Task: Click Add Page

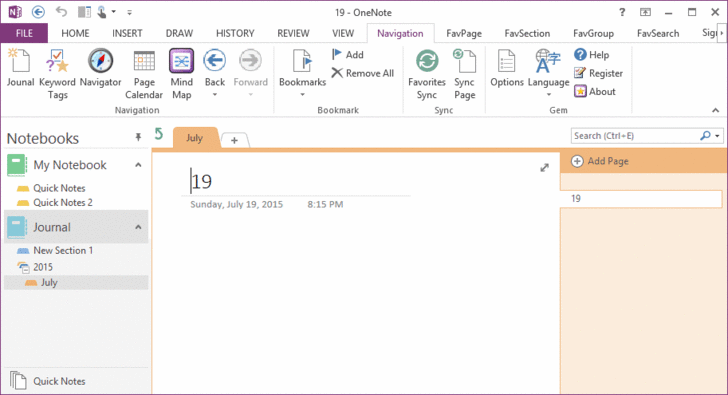Action: pyautogui.click(x=600, y=161)
